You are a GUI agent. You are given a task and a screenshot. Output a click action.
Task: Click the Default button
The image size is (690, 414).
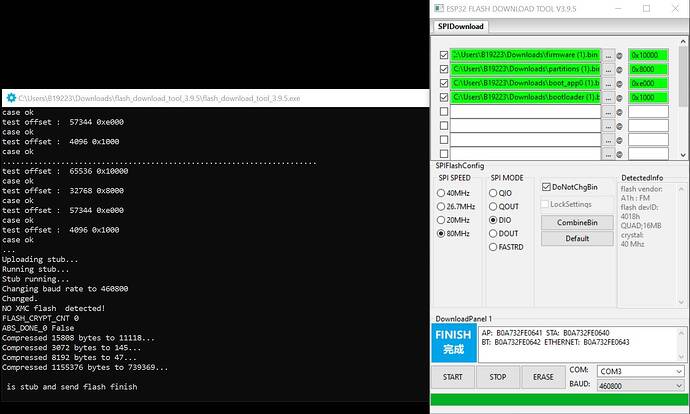coord(577,238)
